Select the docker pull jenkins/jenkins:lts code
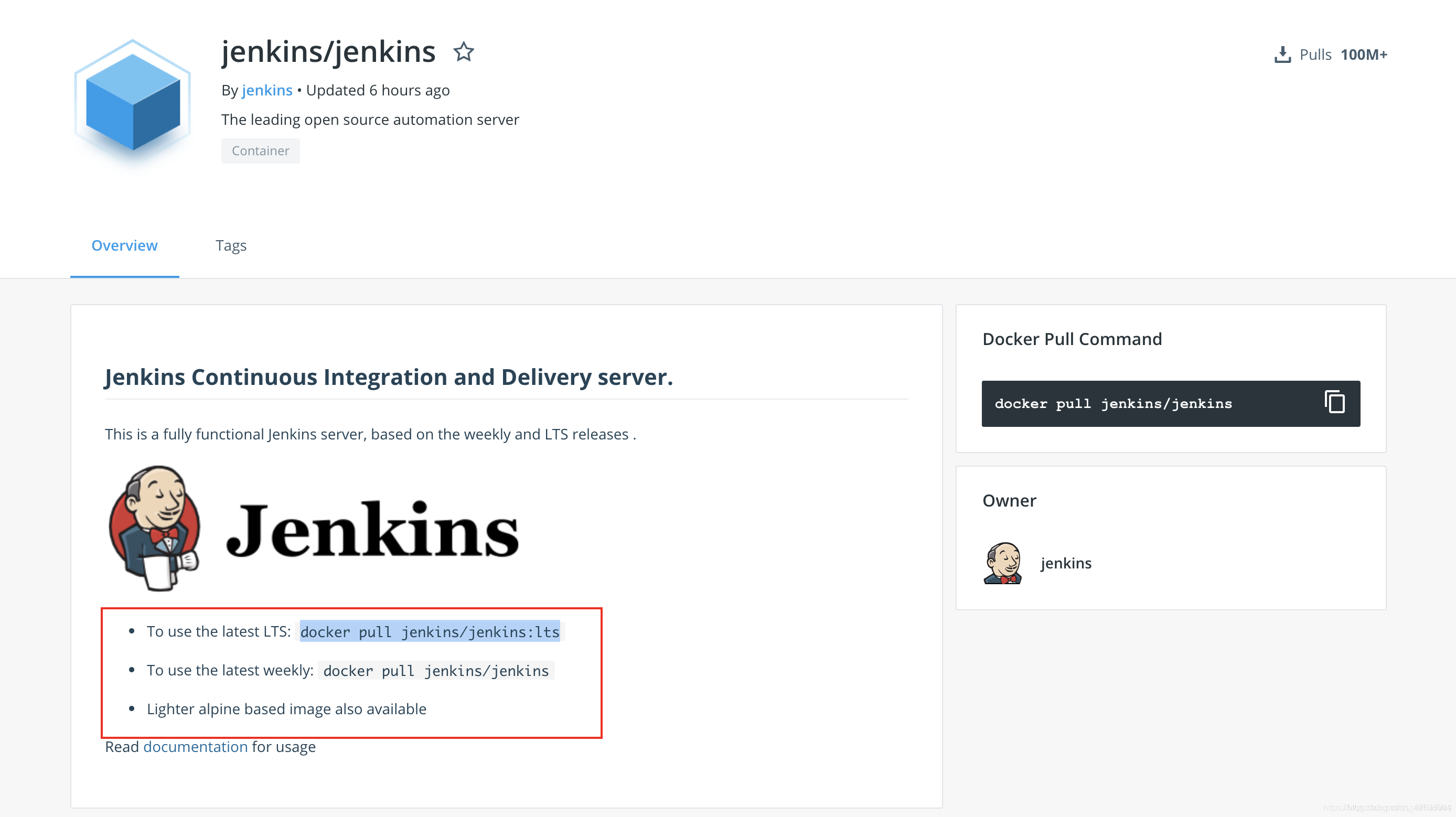 430,632
